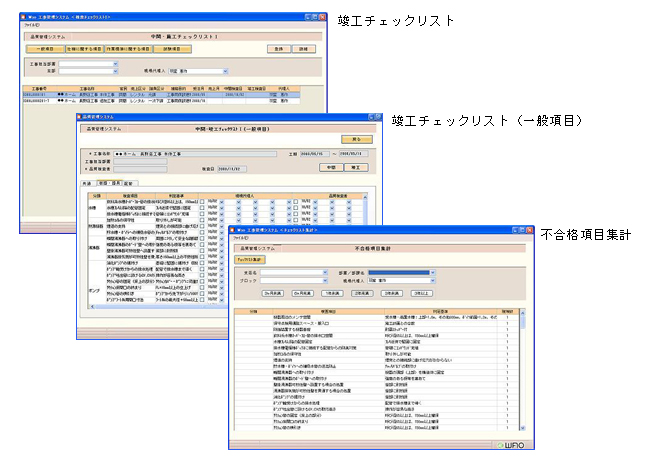Viewport: 650px width, 460px height.
Task: Select the highlighted first row in 工事 list
Action: coord(150,95)
